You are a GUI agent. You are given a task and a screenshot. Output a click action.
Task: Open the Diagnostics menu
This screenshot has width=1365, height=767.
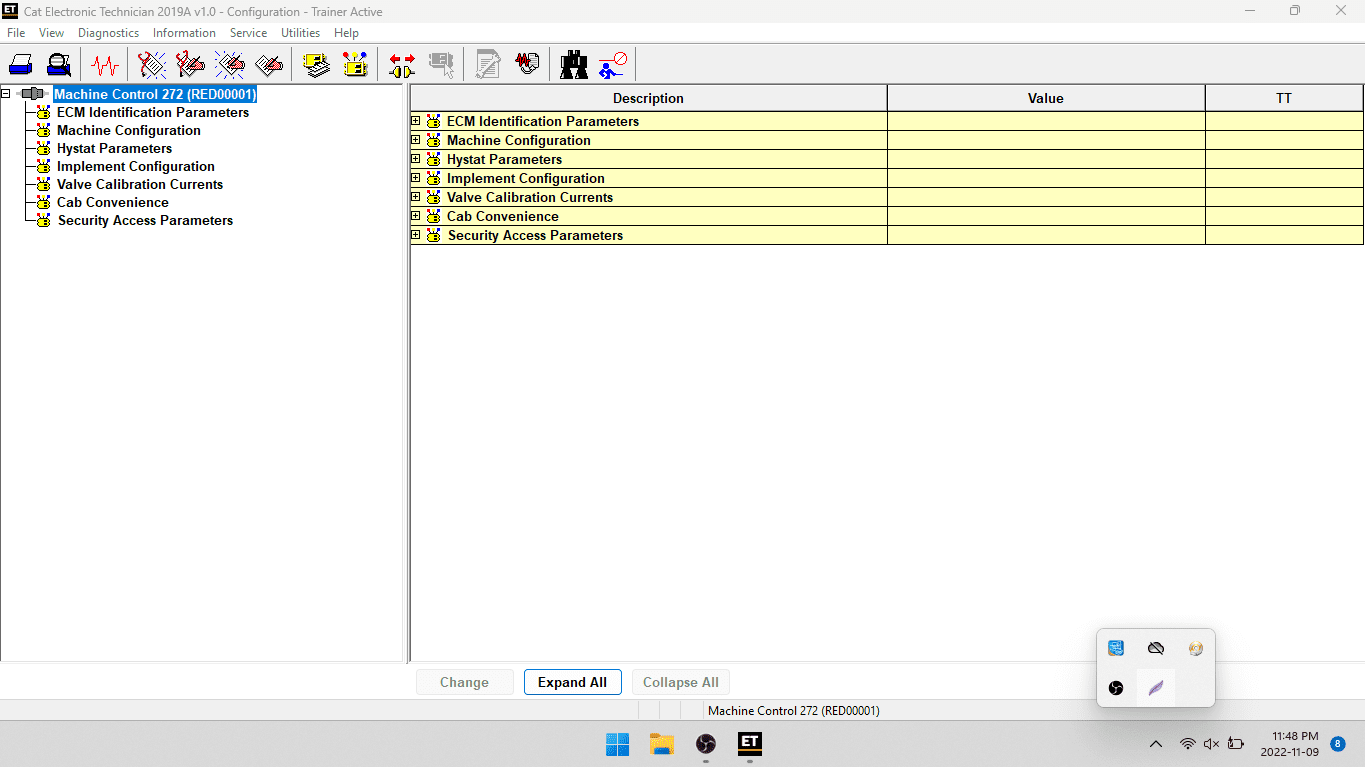click(108, 33)
